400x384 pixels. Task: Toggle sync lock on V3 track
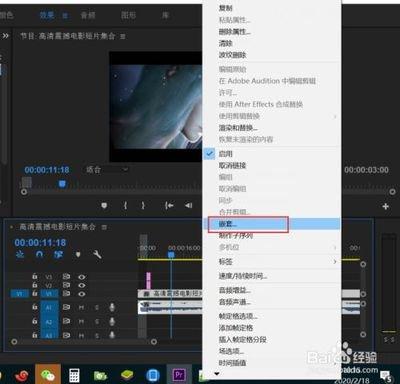66,276
